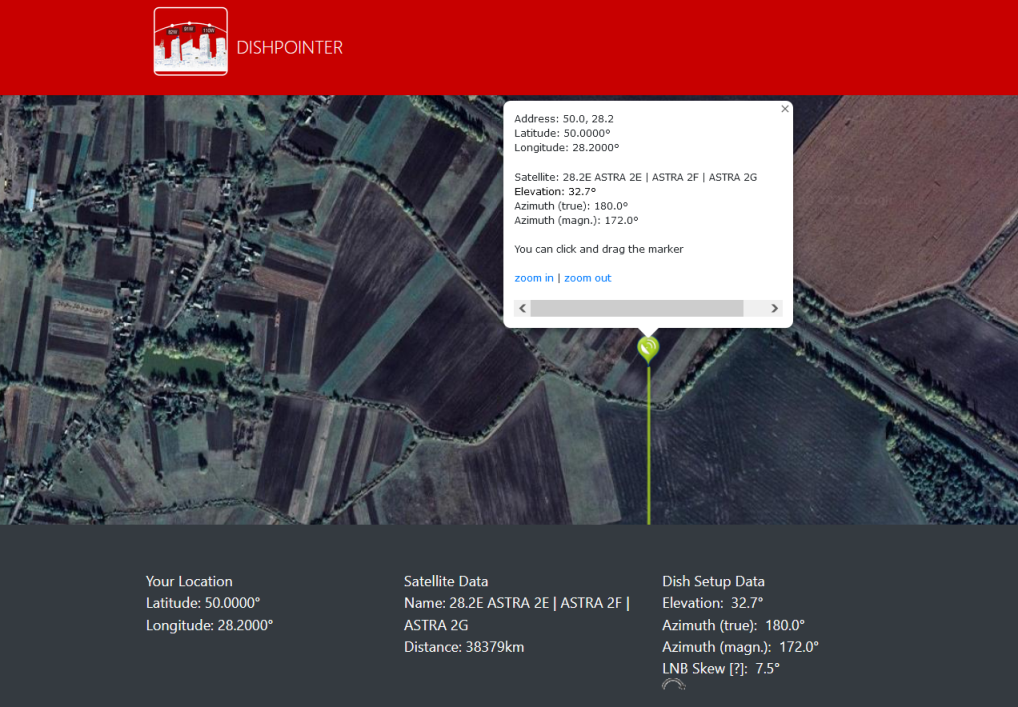1018x707 pixels.
Task: Click the Satellite name line in popup
Action: 635,177
